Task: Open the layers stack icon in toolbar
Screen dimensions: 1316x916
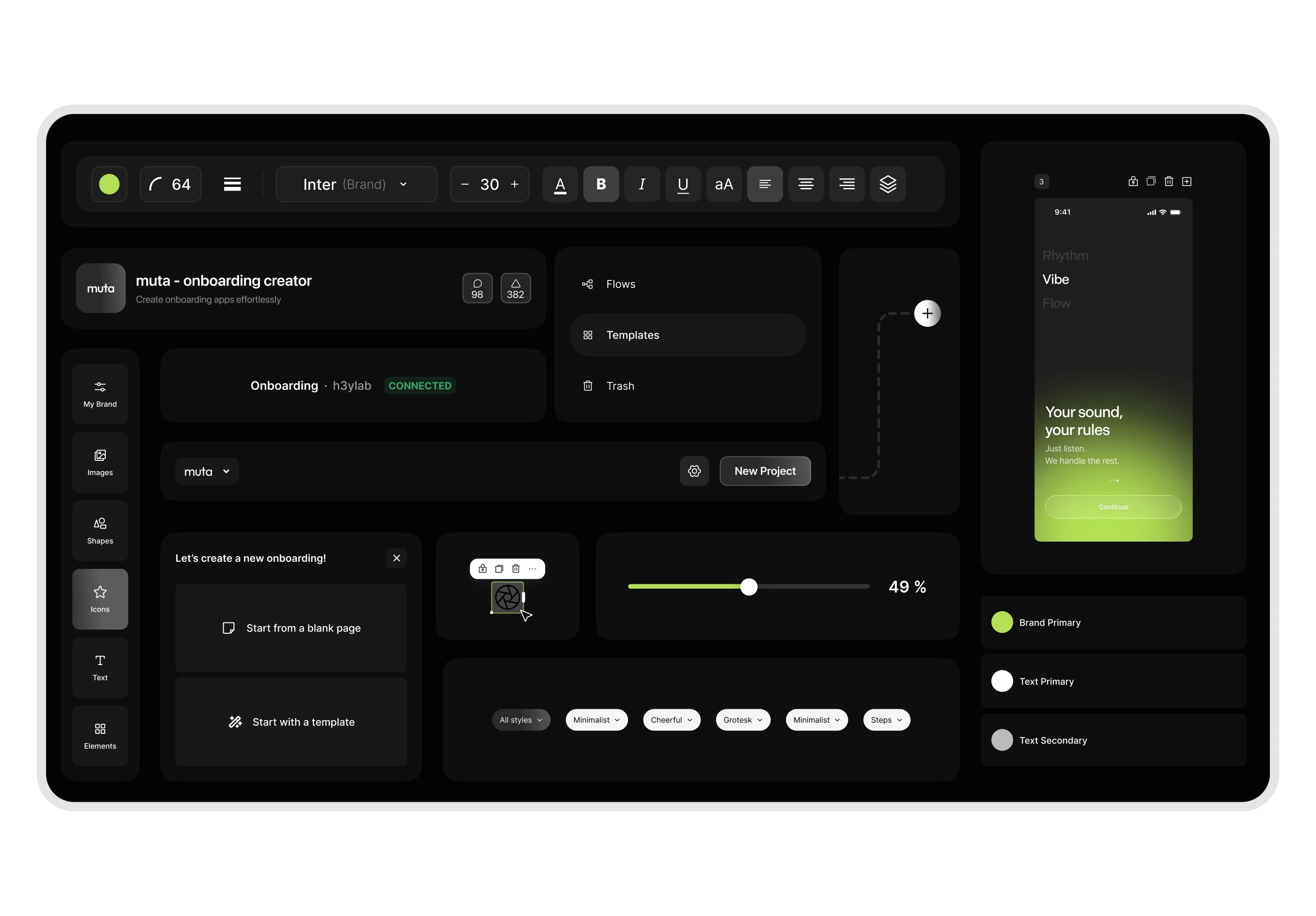Action: (x=887, y=184)
